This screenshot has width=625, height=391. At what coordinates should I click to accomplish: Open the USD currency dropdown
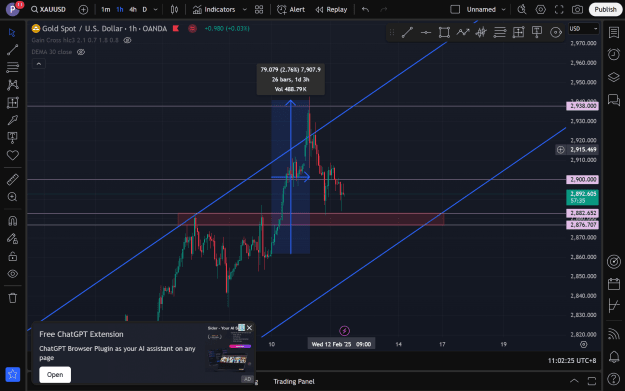584,29
